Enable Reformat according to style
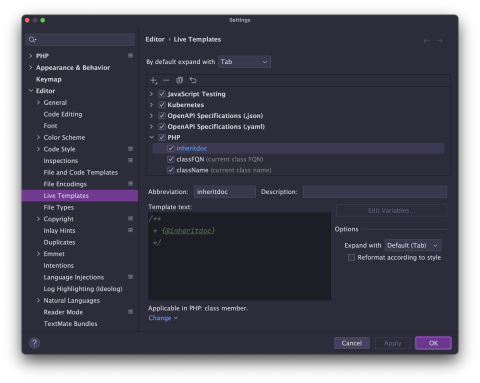 (x=351, y=257)
